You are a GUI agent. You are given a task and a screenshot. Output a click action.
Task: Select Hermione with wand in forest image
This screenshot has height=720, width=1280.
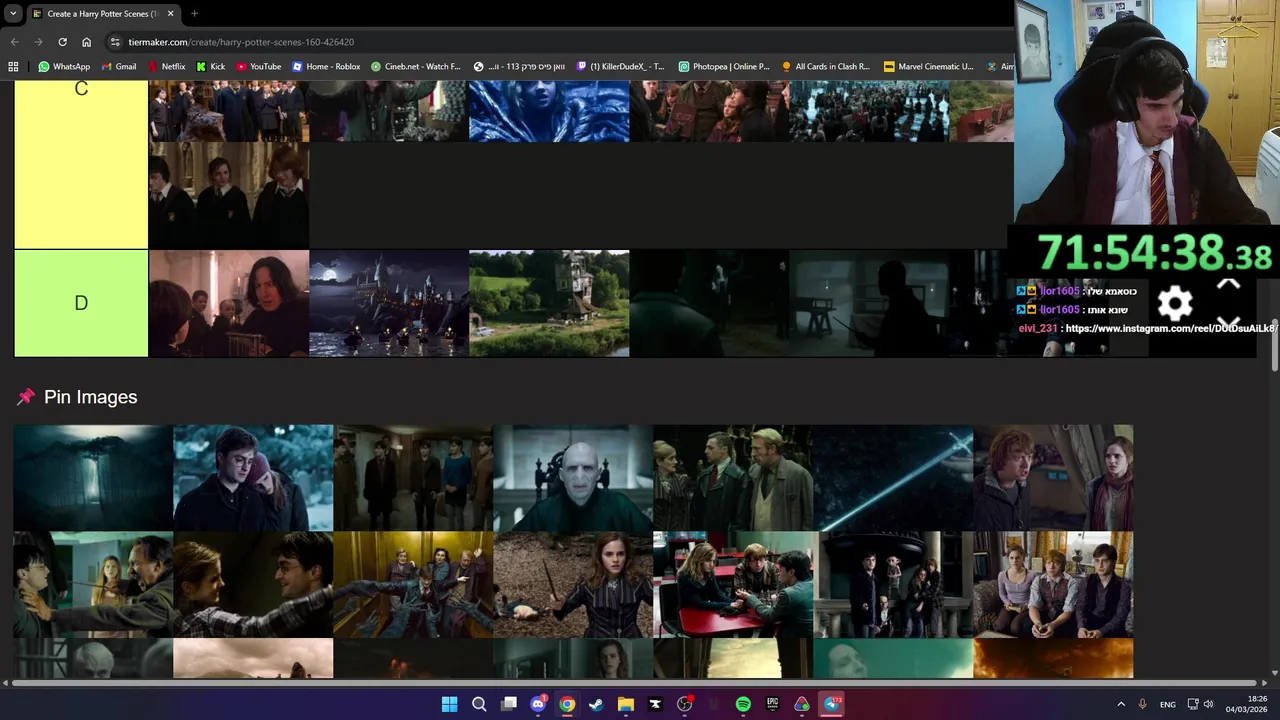tap(573, 584)
